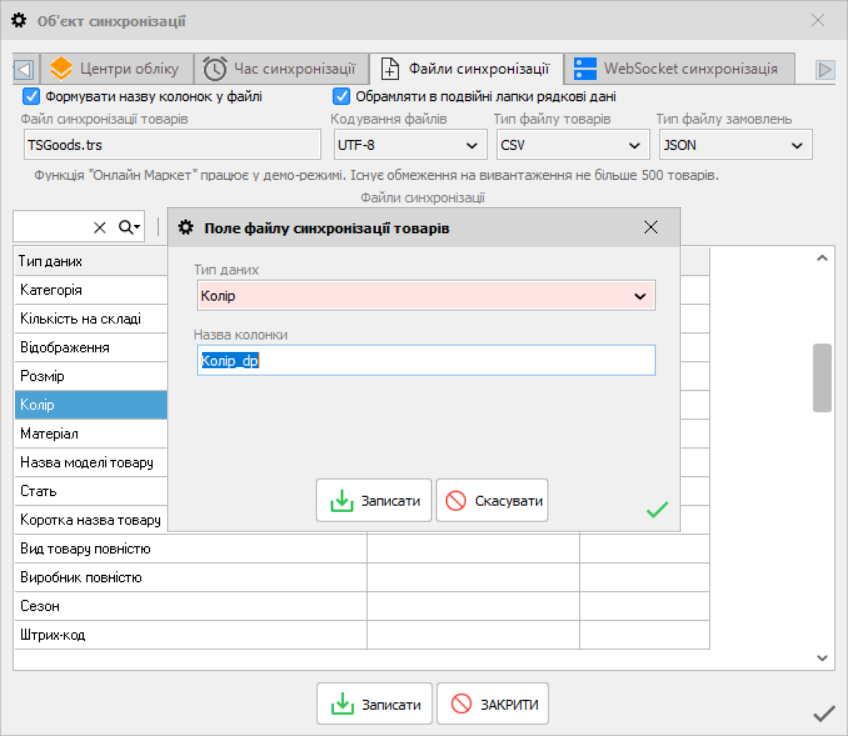The image size is (848, 736).
Task: Click the 'Назва колонки' input field
Action: [x=426, y=360]
